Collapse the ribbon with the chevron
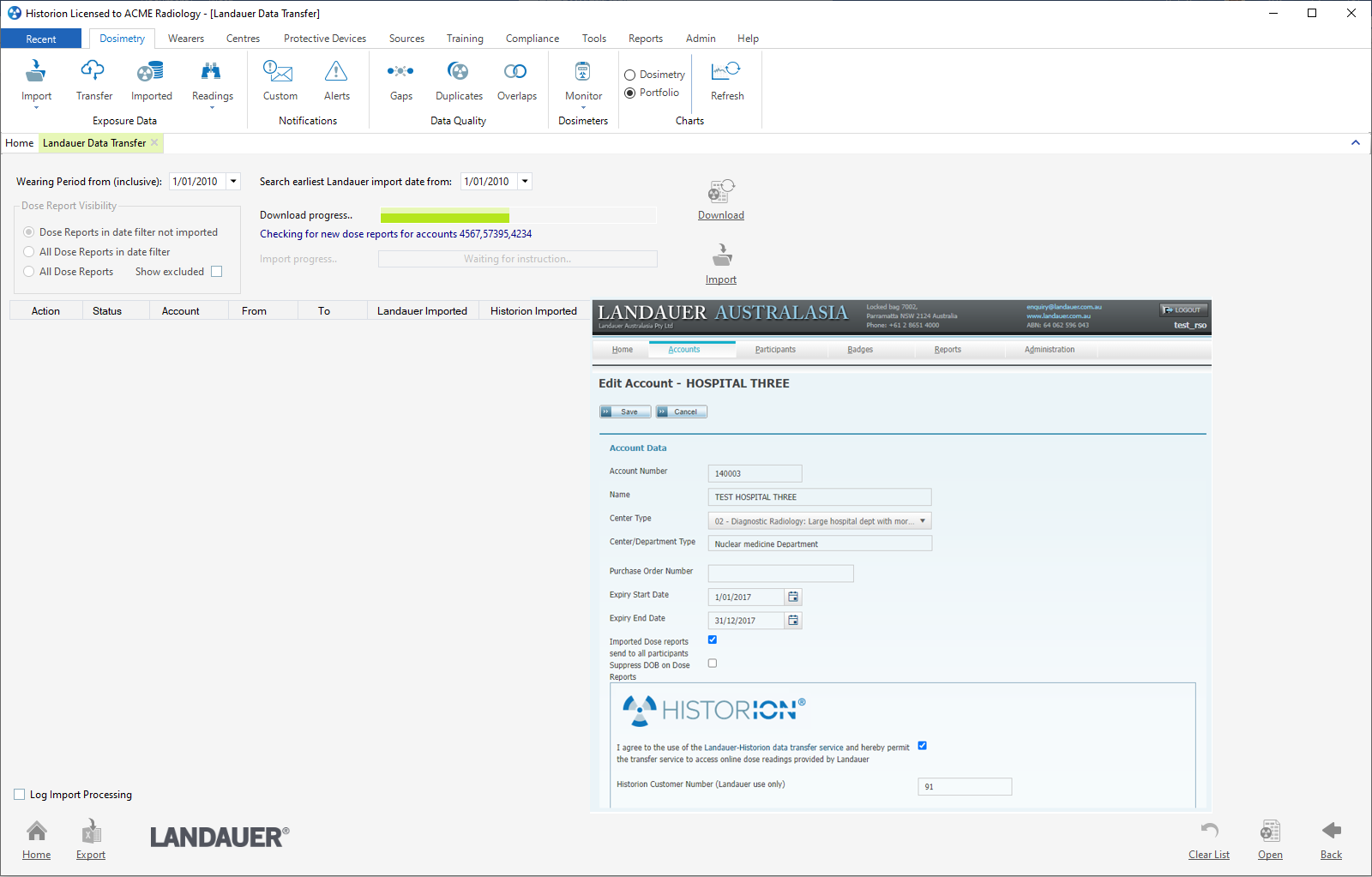Viewport: 1372px width, 877px height. click(x=1356, y=142)
